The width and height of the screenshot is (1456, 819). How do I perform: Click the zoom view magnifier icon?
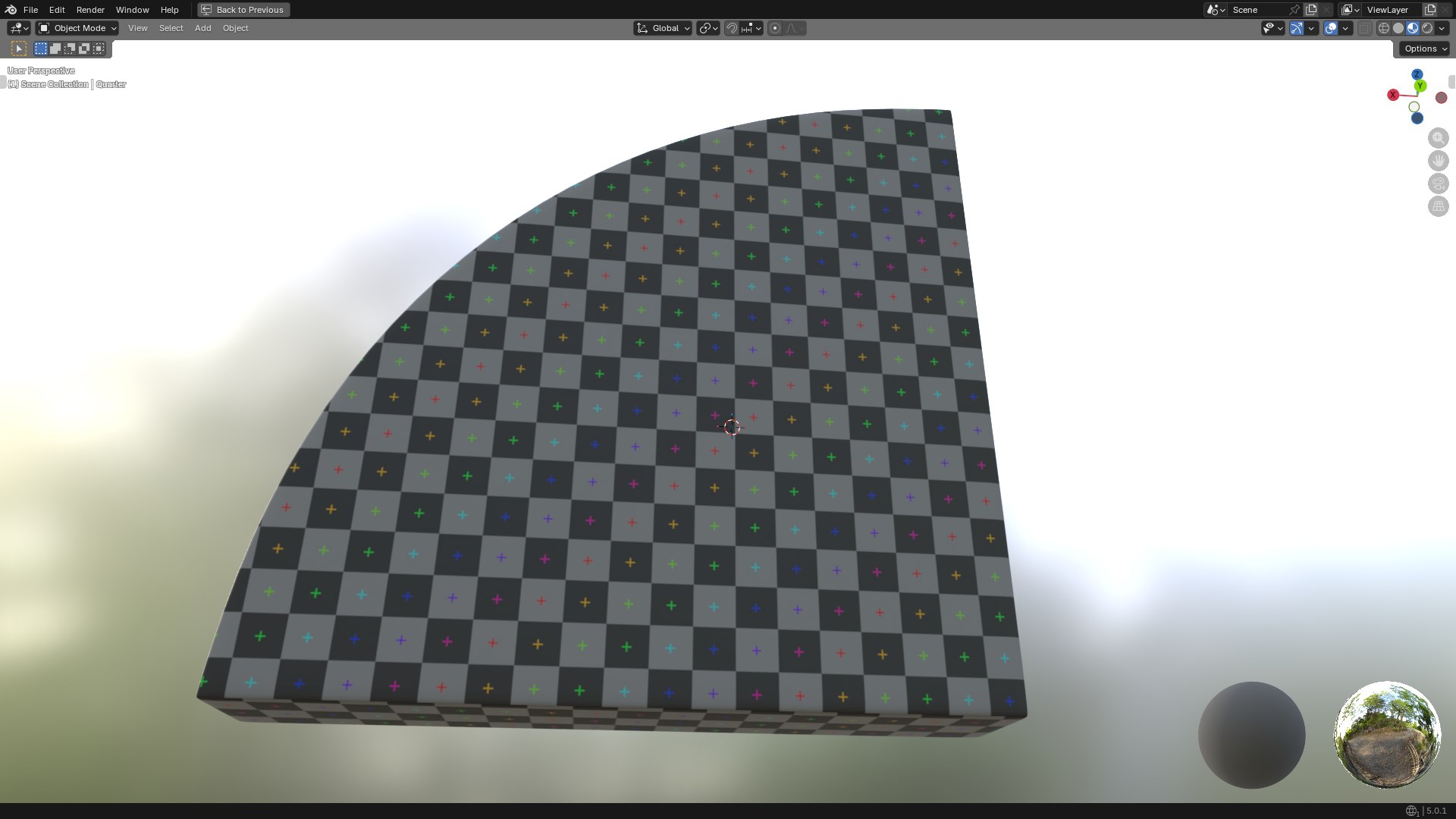pos(1439,138)
